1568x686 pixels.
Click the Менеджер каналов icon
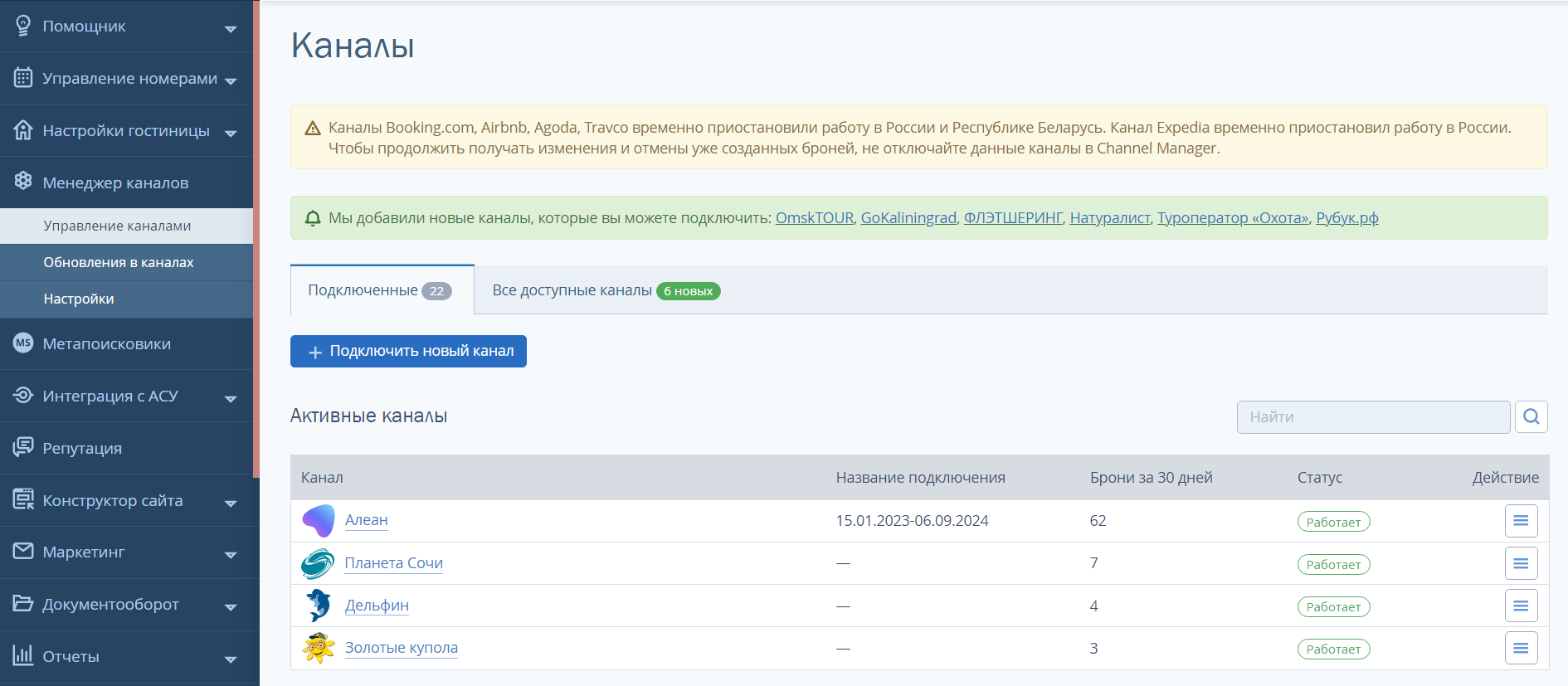pyautogui.click(x=23, y=182)
